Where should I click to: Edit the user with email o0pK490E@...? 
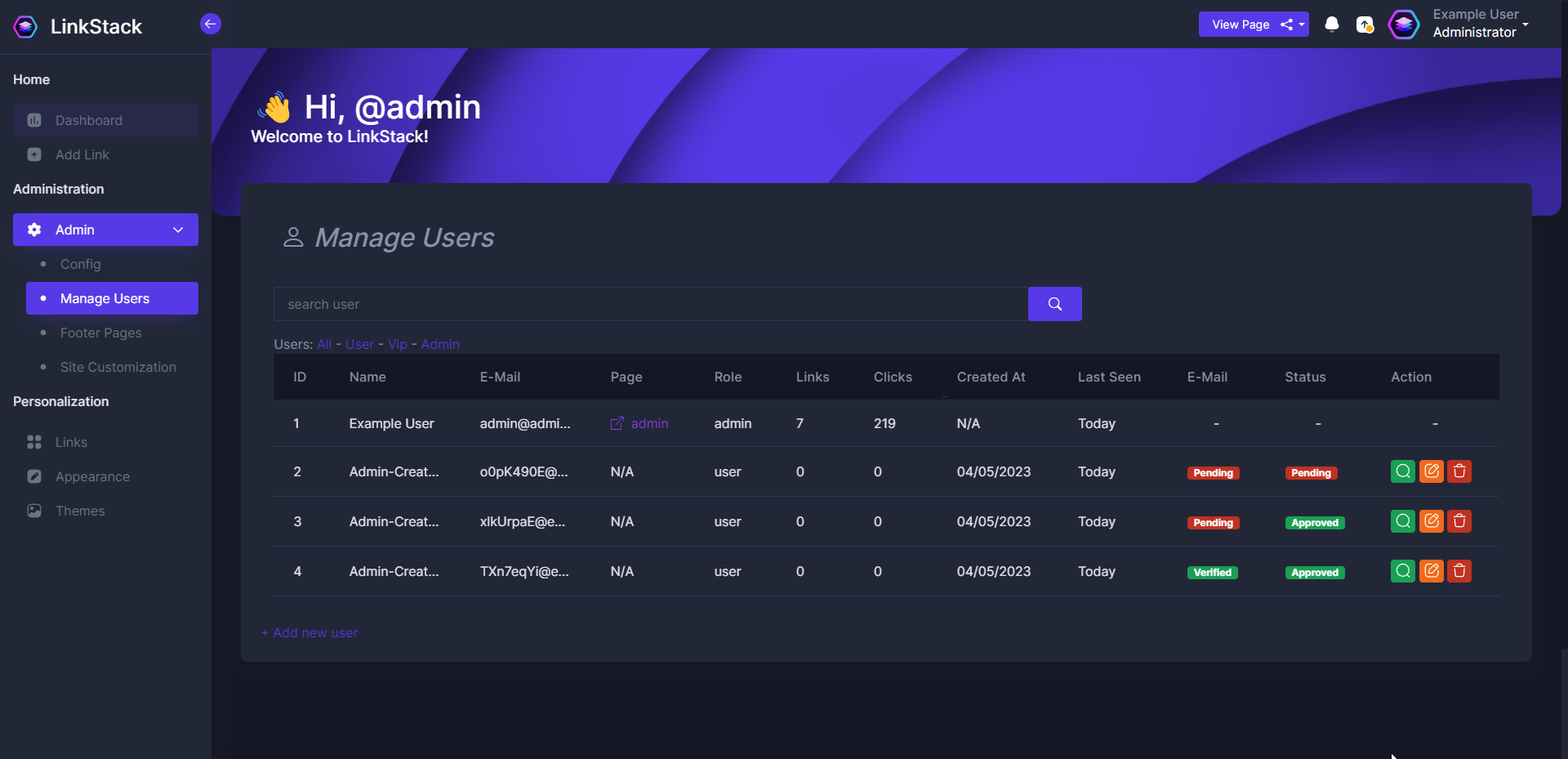click(x=1432, y=471)
